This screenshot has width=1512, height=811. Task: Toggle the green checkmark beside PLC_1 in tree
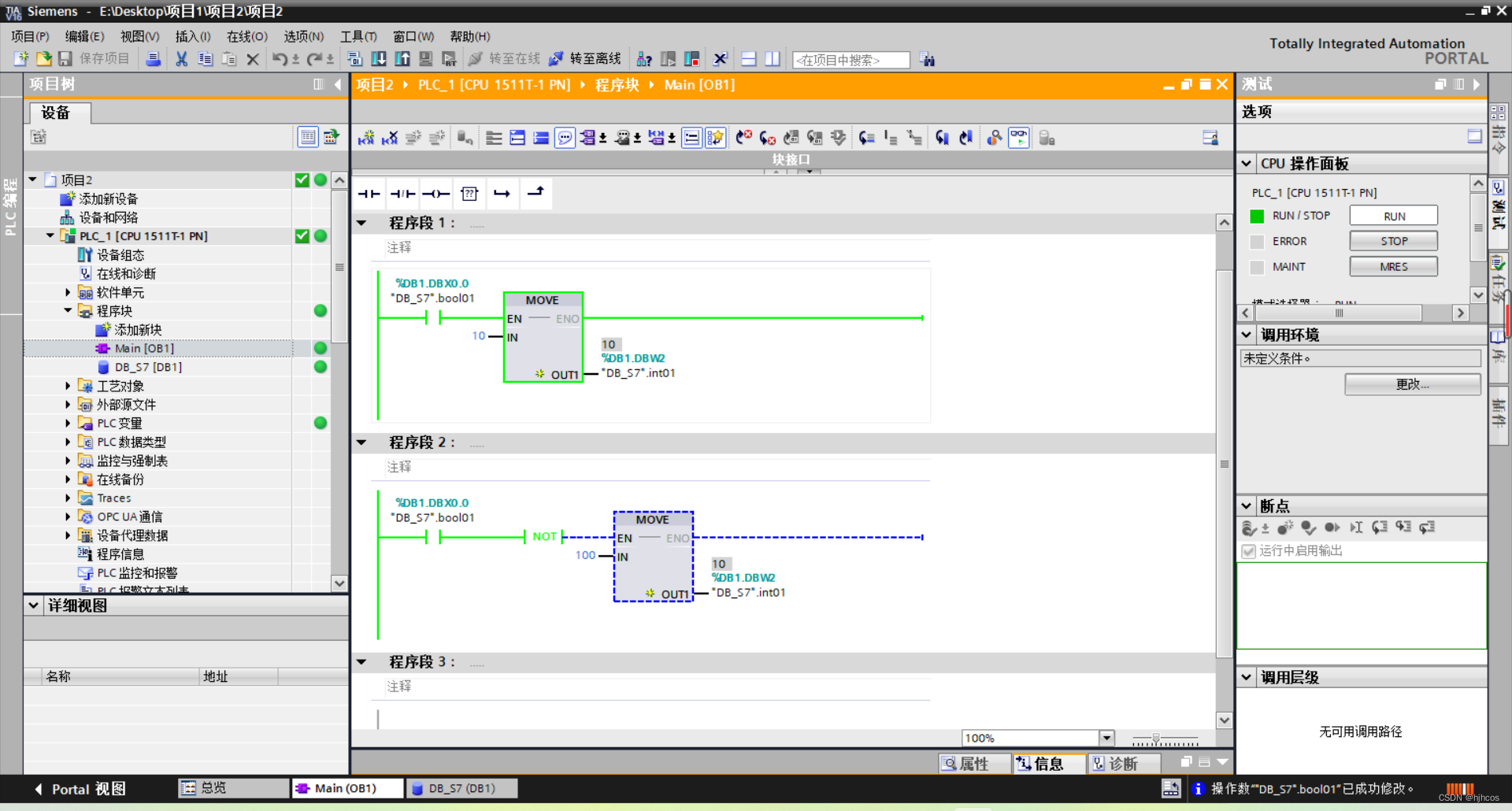click(x=302, y=235)
